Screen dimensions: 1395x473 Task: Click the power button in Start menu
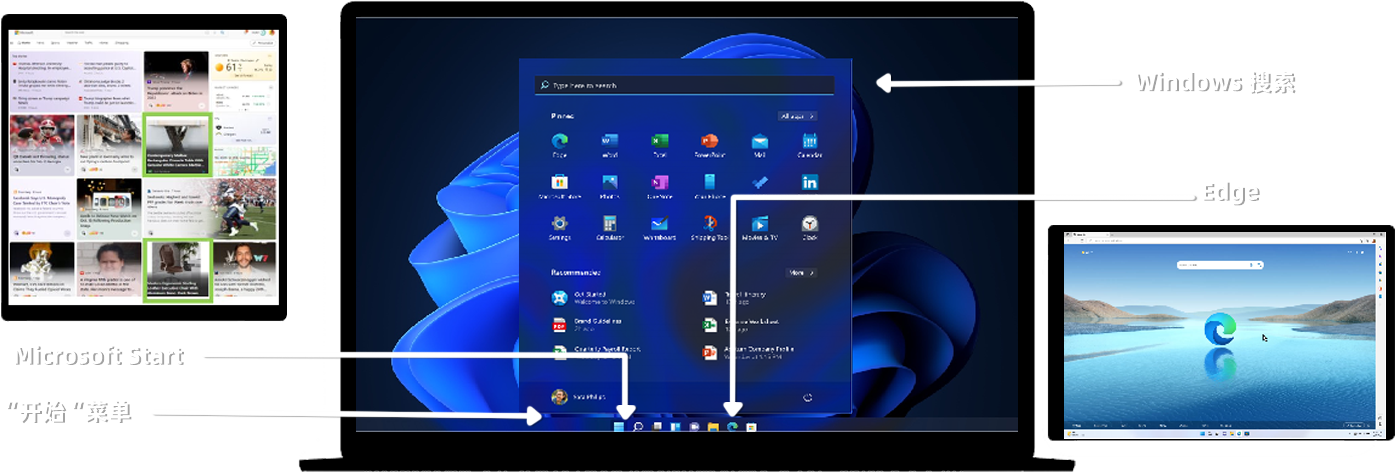point(808,397)
